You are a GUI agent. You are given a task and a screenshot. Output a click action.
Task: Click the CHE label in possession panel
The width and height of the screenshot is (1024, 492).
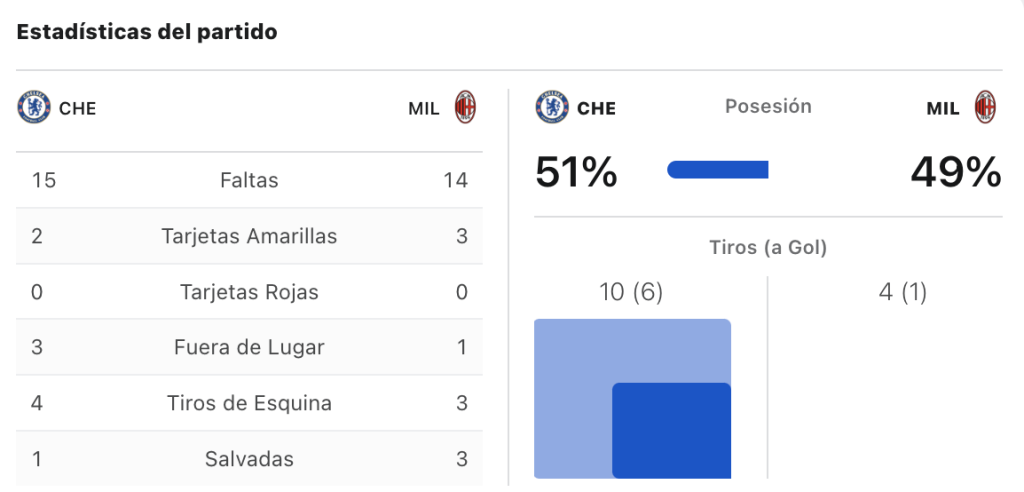(596, 108)
